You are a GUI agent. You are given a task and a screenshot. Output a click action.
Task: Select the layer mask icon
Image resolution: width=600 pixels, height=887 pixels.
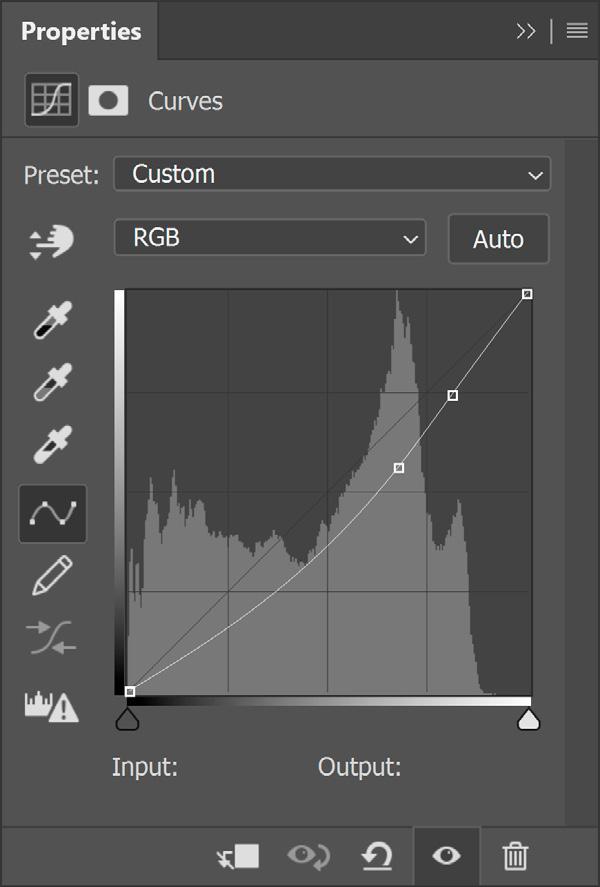pos(108,101)
